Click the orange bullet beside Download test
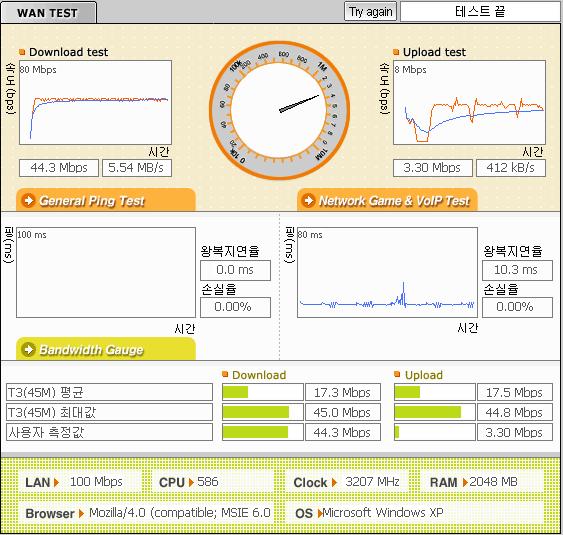Image resolution: width=563 pixels, height=535 pixels. (x=22, y=52)
